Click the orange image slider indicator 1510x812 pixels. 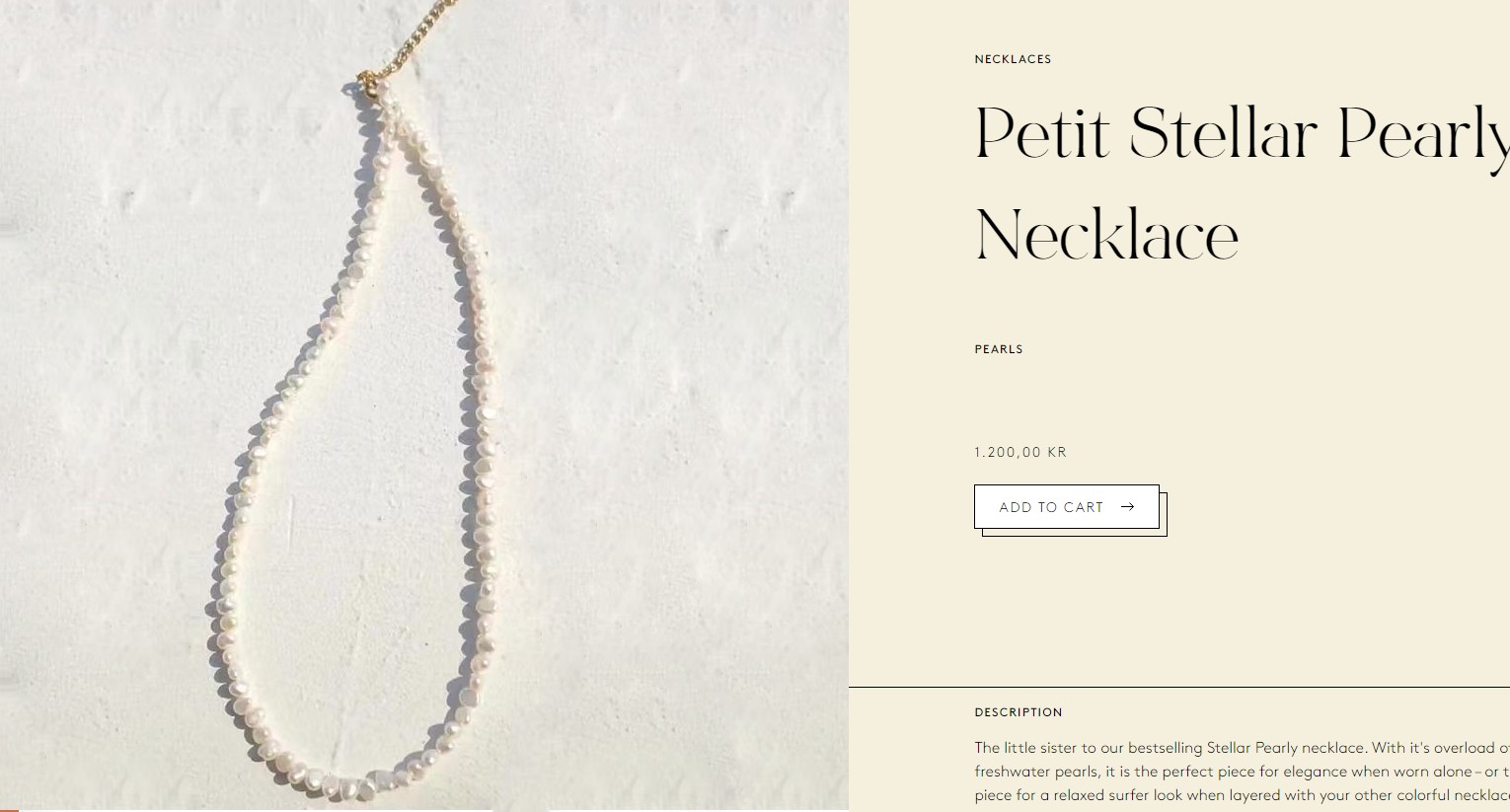point(9,810)
